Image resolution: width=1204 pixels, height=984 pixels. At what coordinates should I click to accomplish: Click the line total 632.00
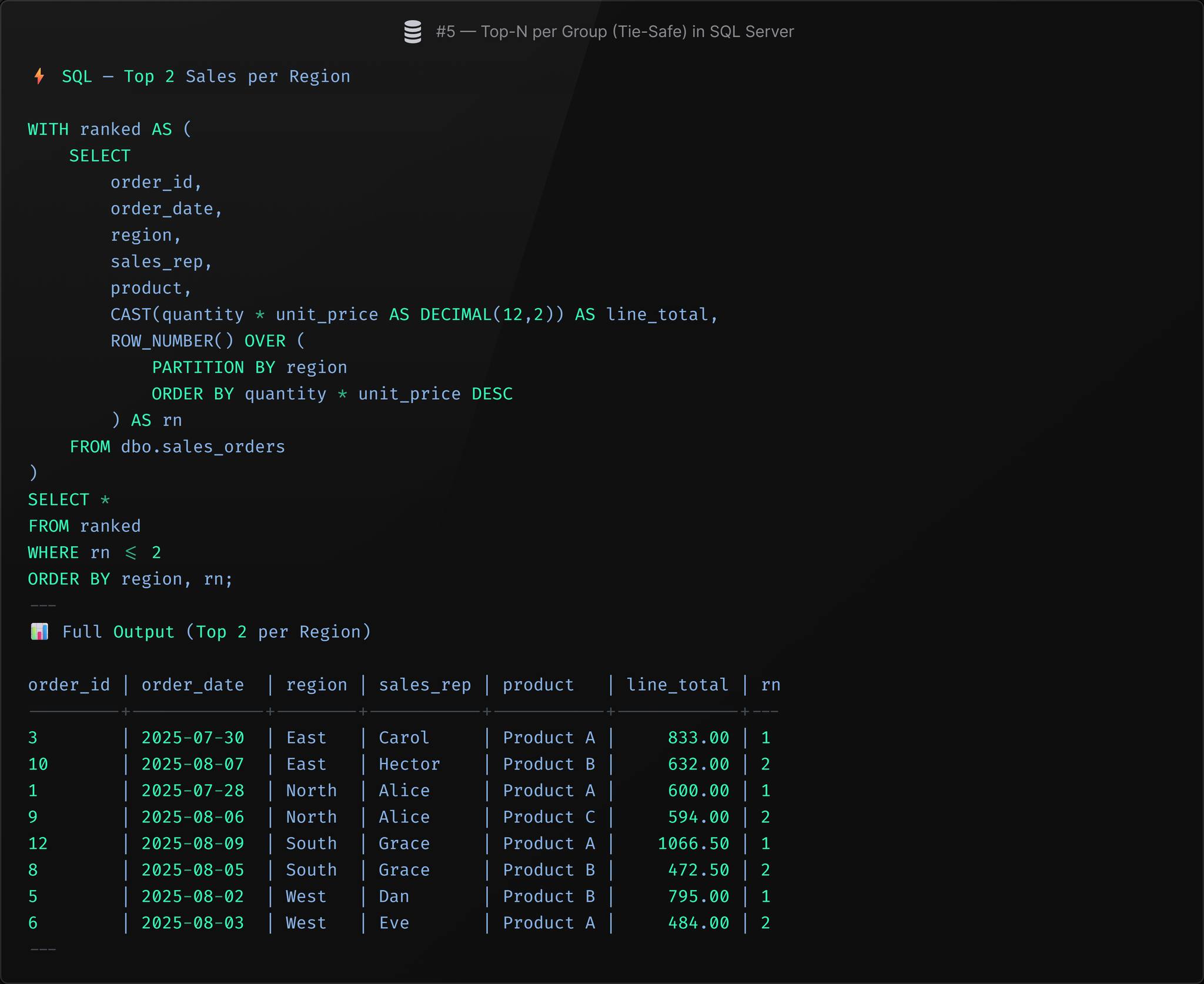(x=698, y=764)
